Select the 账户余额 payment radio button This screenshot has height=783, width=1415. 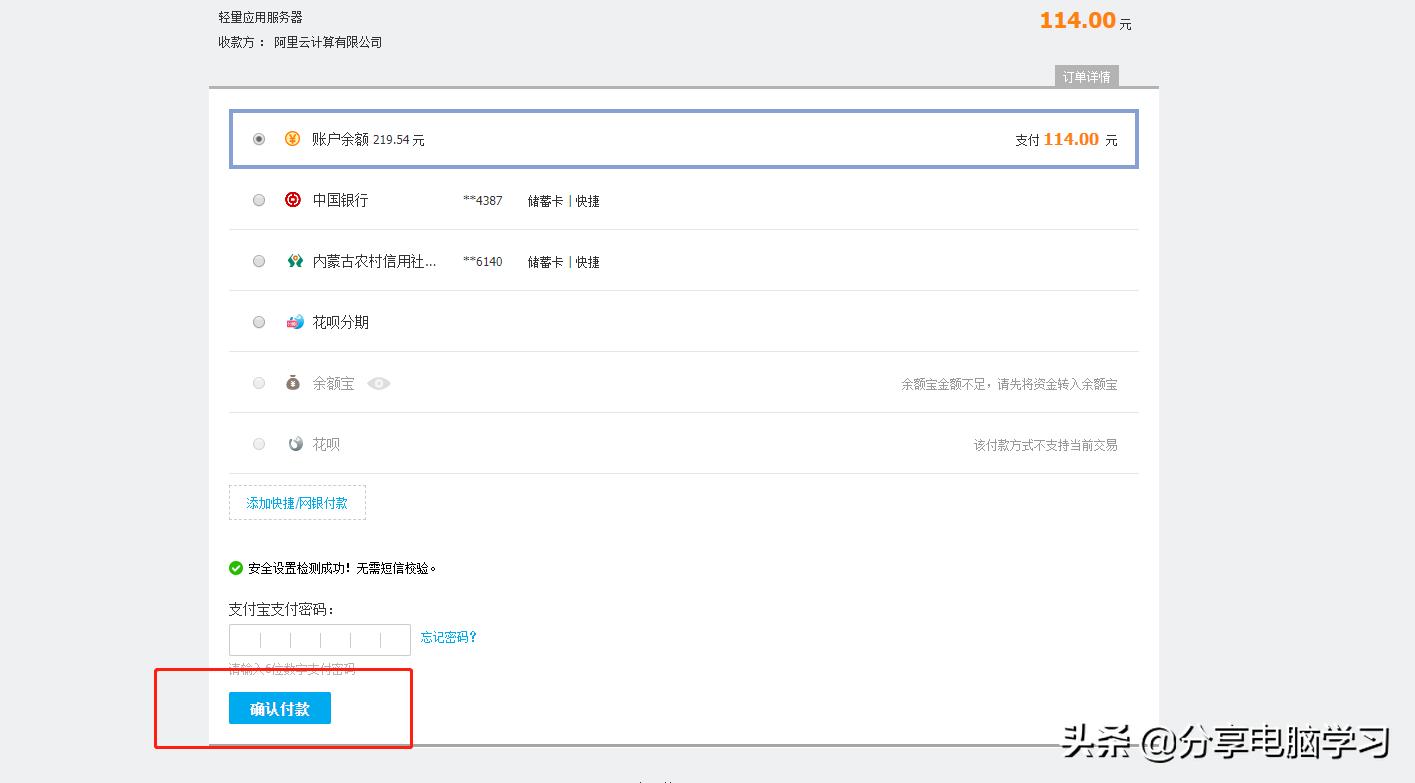click(x=259, y=139)
